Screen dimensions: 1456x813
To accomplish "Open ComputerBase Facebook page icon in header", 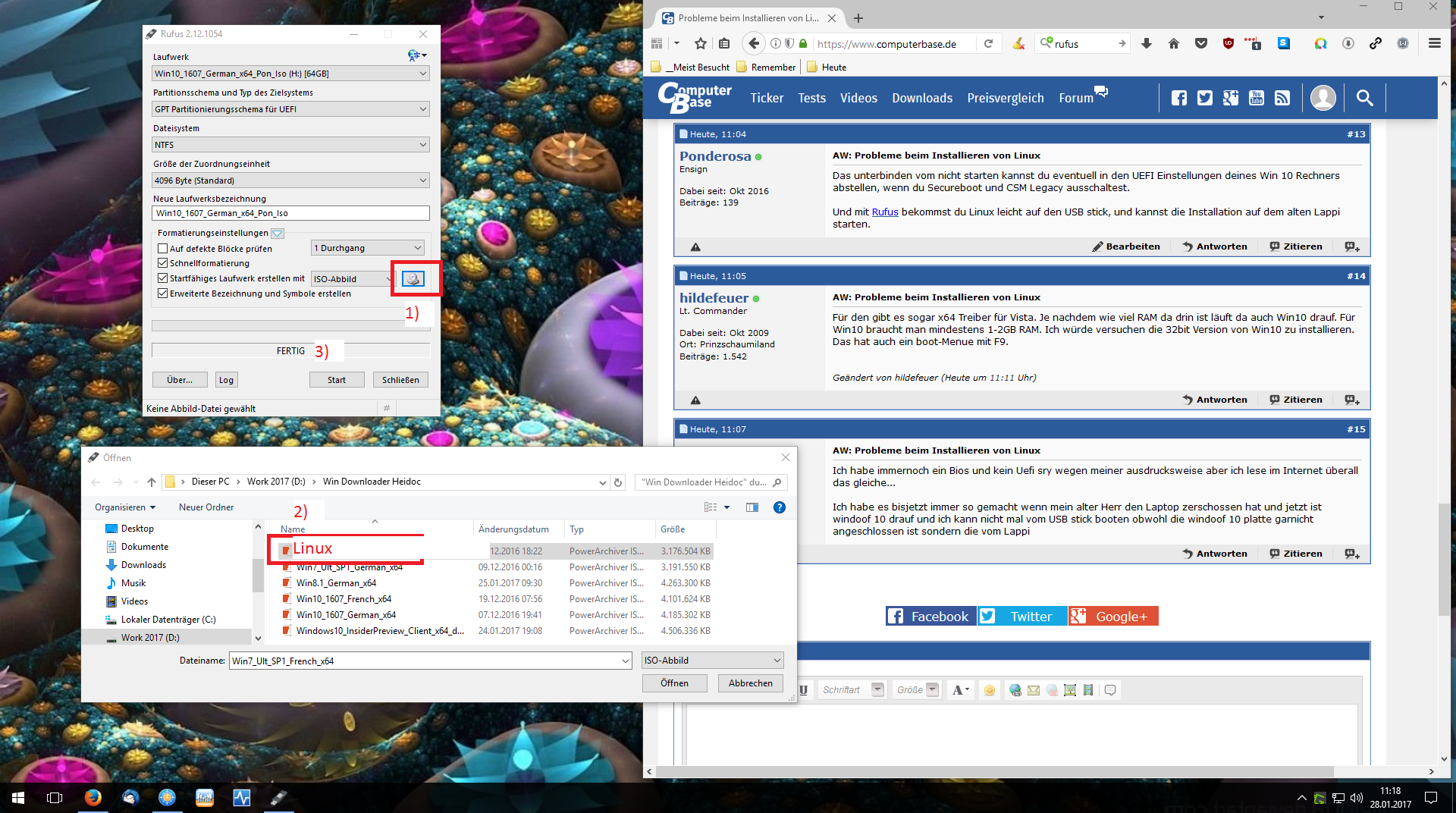I will tap(1179, 98).
